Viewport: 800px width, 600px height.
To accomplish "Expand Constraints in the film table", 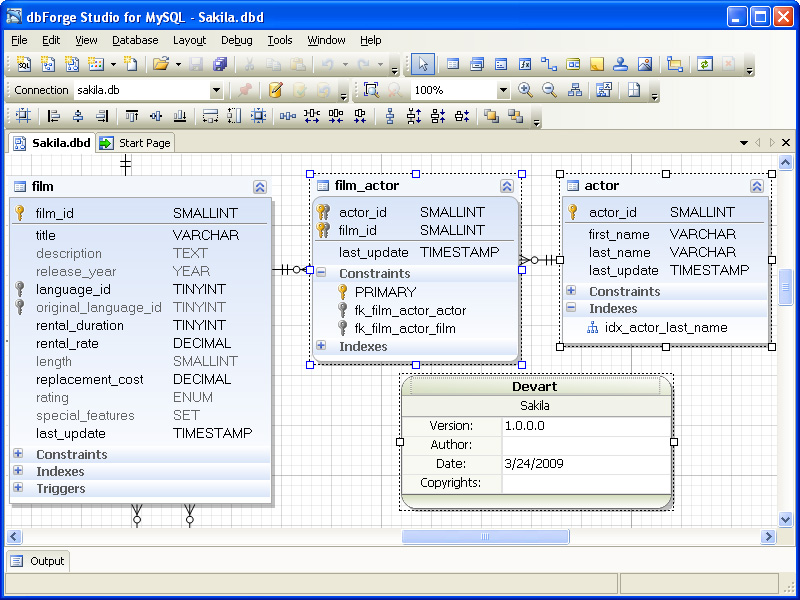I will (x=18, y=453).
